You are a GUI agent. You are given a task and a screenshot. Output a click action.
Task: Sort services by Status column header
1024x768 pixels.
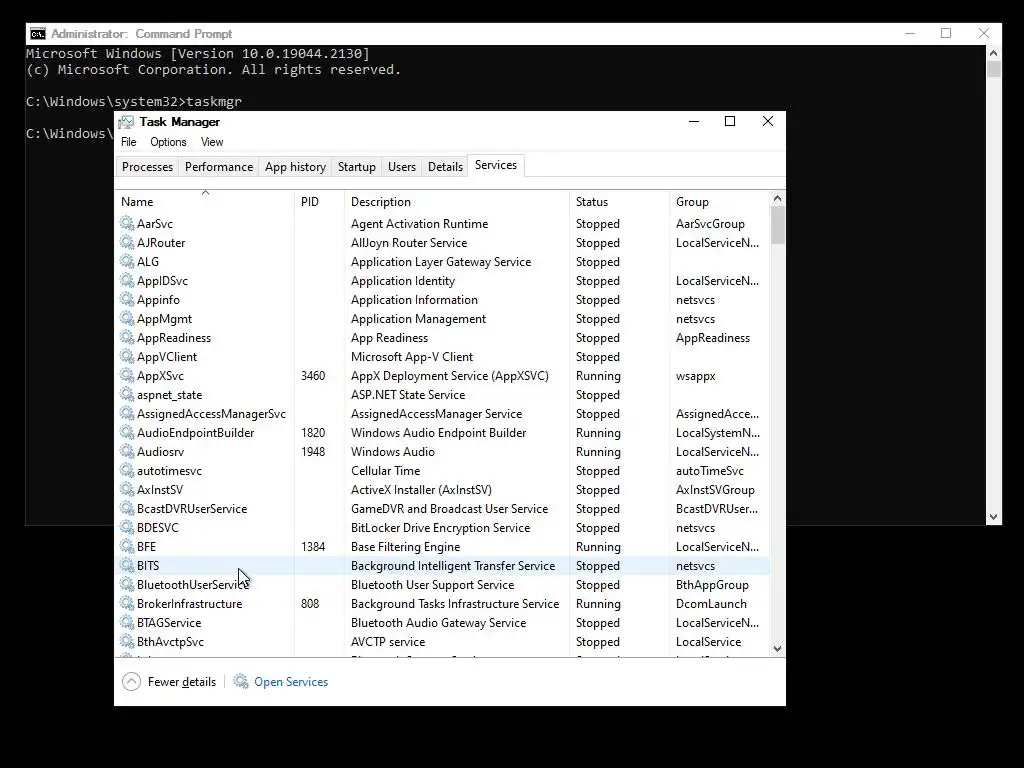[619, 202]
